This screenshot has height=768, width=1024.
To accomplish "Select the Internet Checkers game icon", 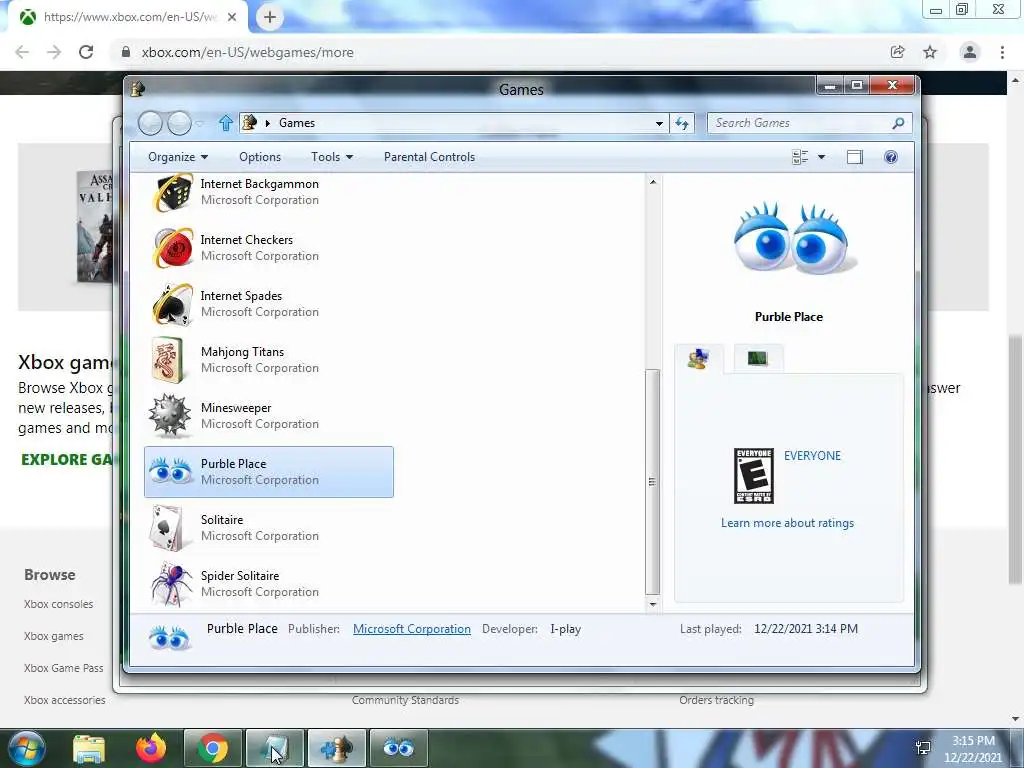I will click(172, 248).
